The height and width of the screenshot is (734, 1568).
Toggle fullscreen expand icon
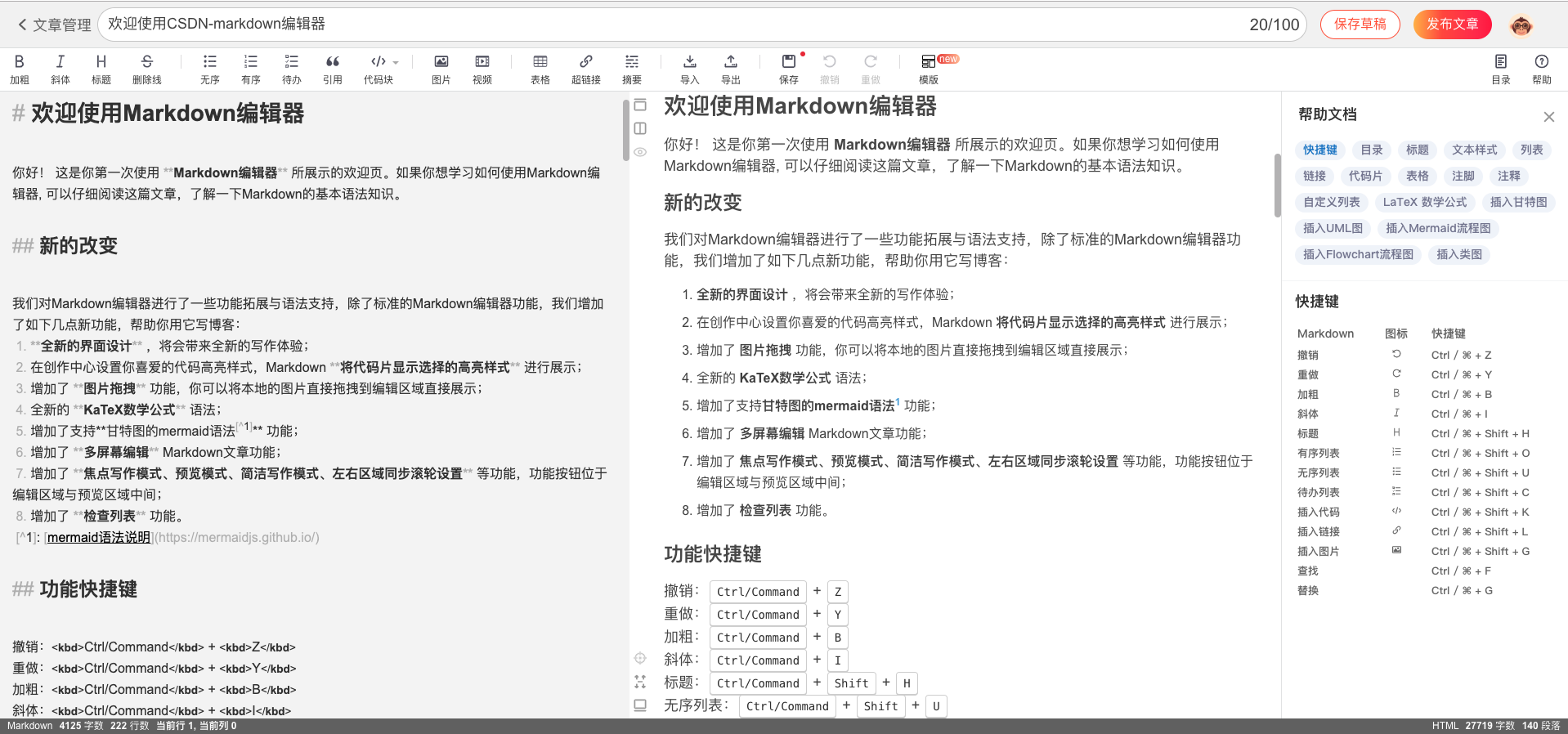pyautogui.click(x=640, y=681)
